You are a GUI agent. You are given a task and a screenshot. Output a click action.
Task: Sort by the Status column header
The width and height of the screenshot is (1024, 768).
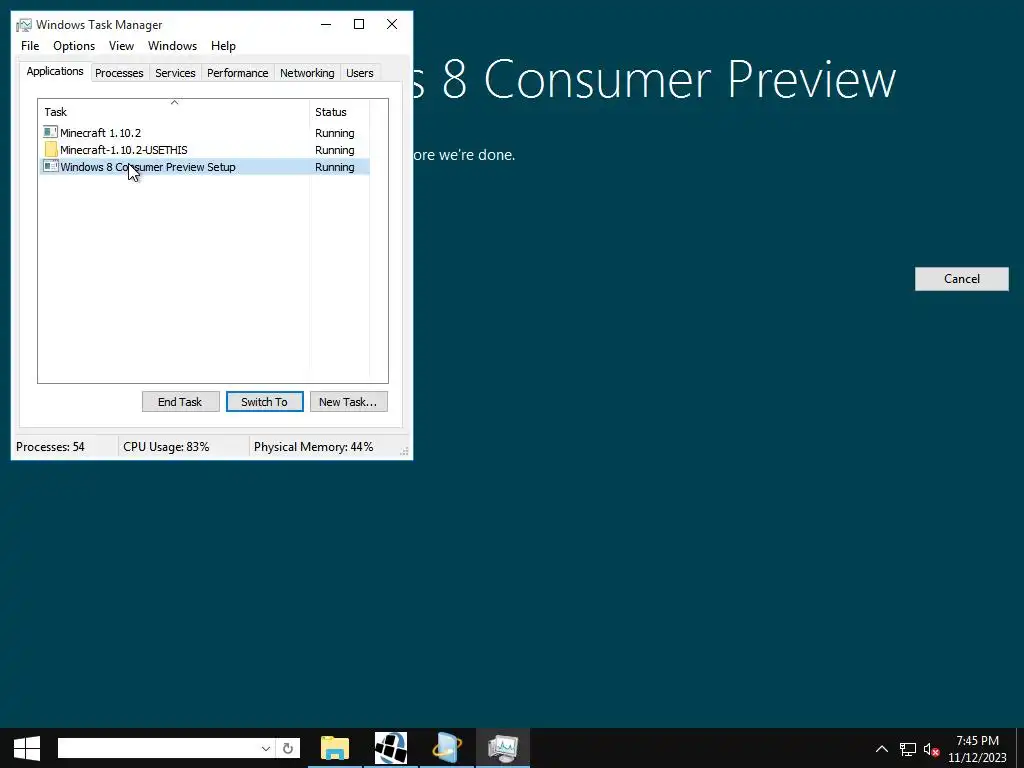(340, 112)
